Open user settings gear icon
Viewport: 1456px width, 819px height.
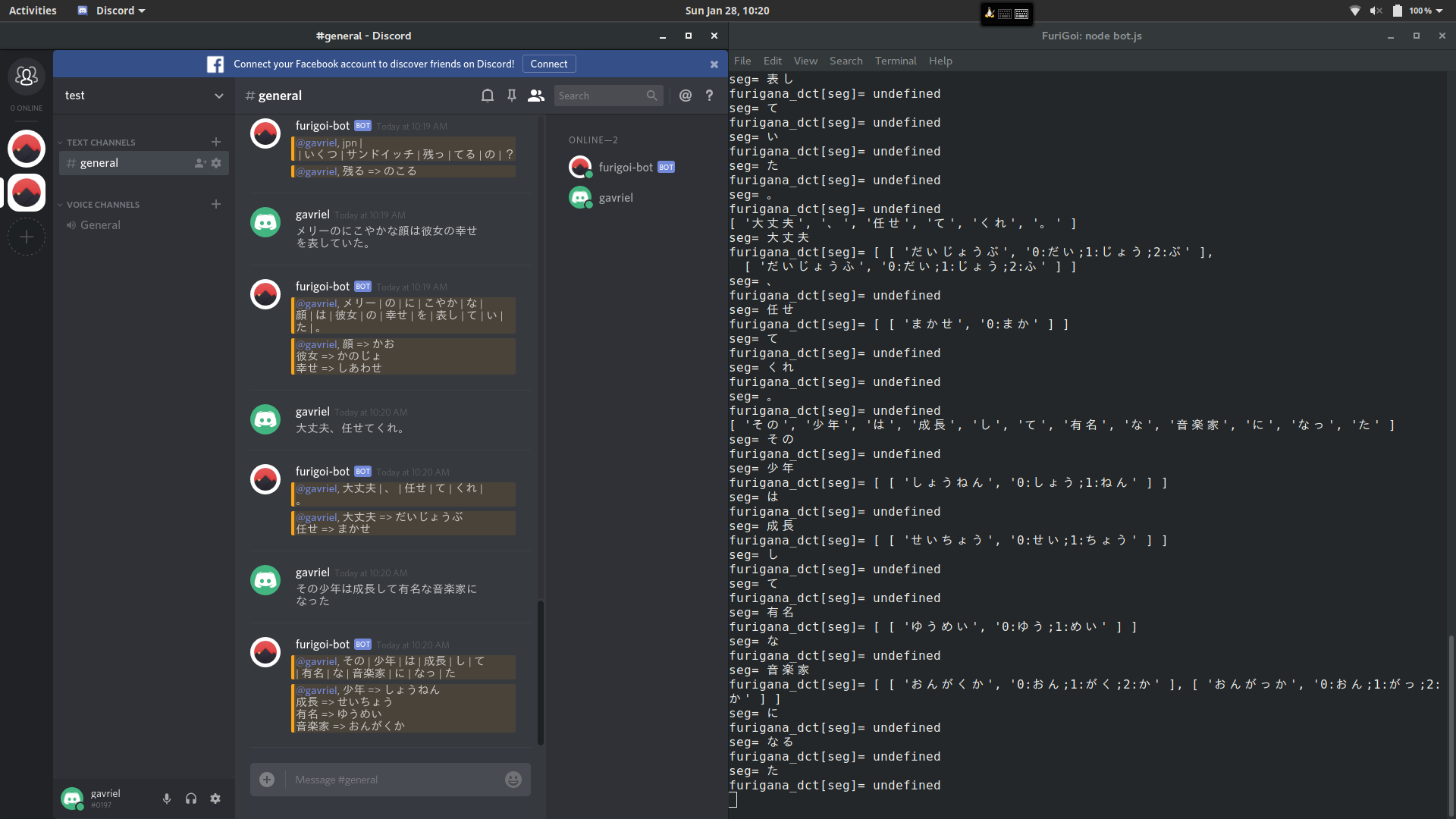click(215, 799)
